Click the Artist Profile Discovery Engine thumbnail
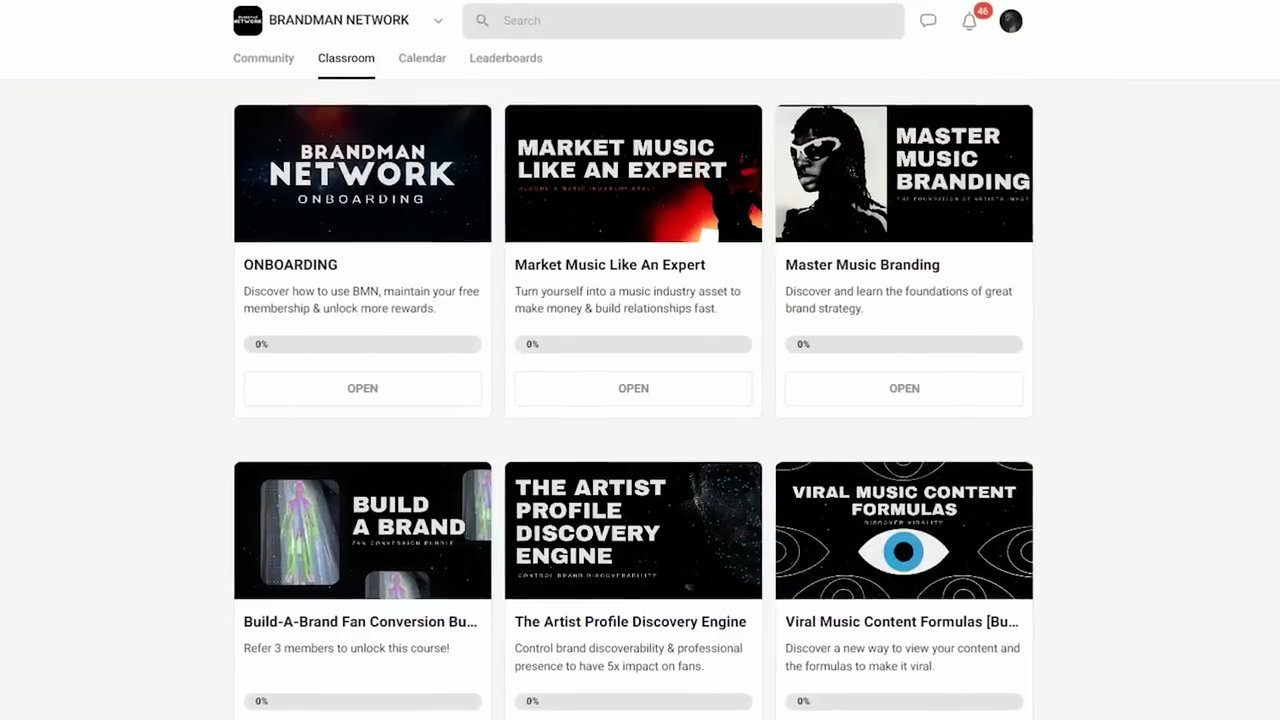 (x=633, y=530)
